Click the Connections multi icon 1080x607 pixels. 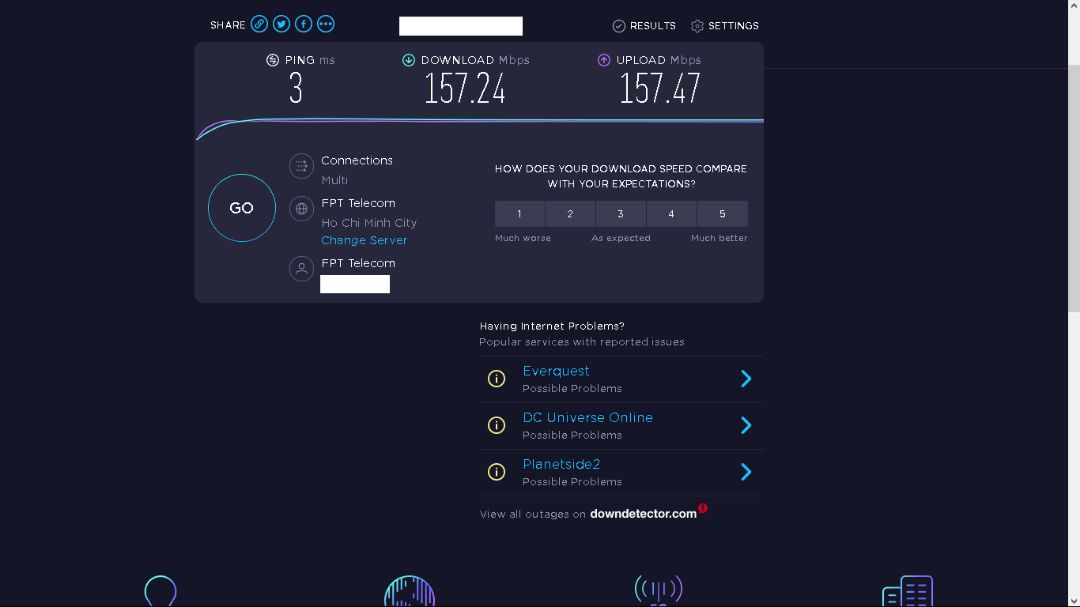click(x=301, y=166)
